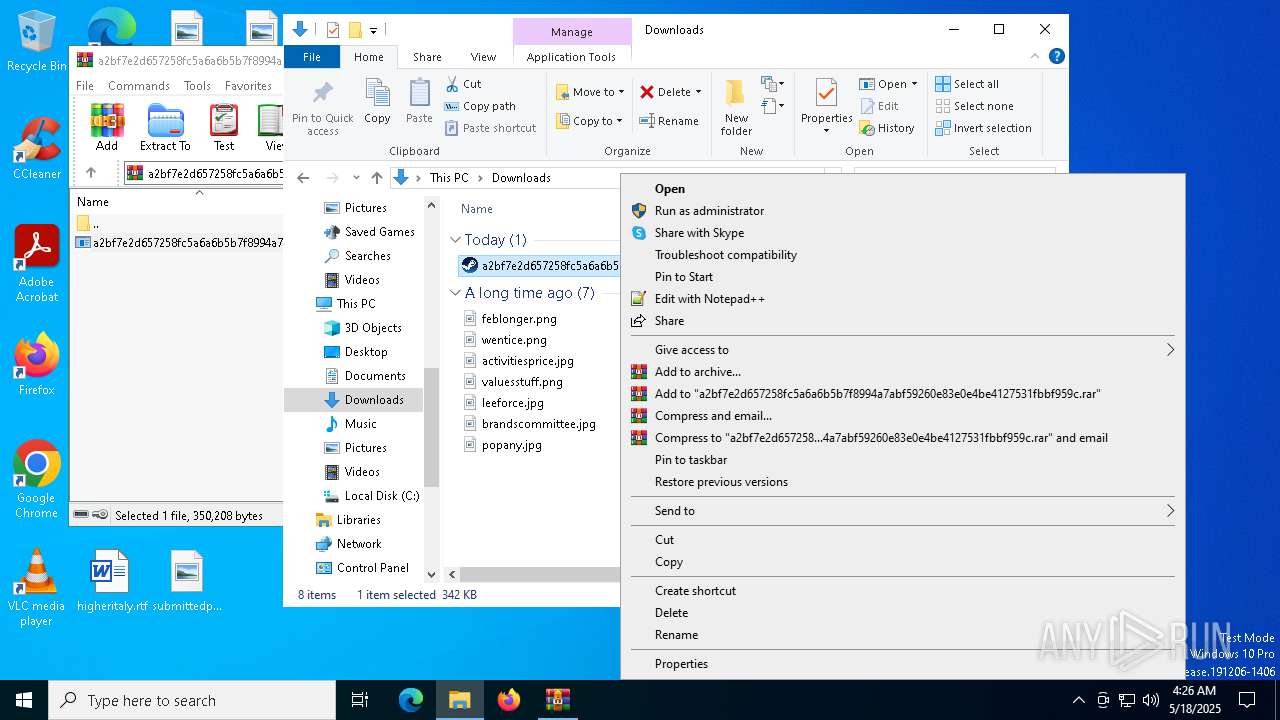Click the navigation pane scroll down arrow
1280x720 pixels.
tap(432, 574)
